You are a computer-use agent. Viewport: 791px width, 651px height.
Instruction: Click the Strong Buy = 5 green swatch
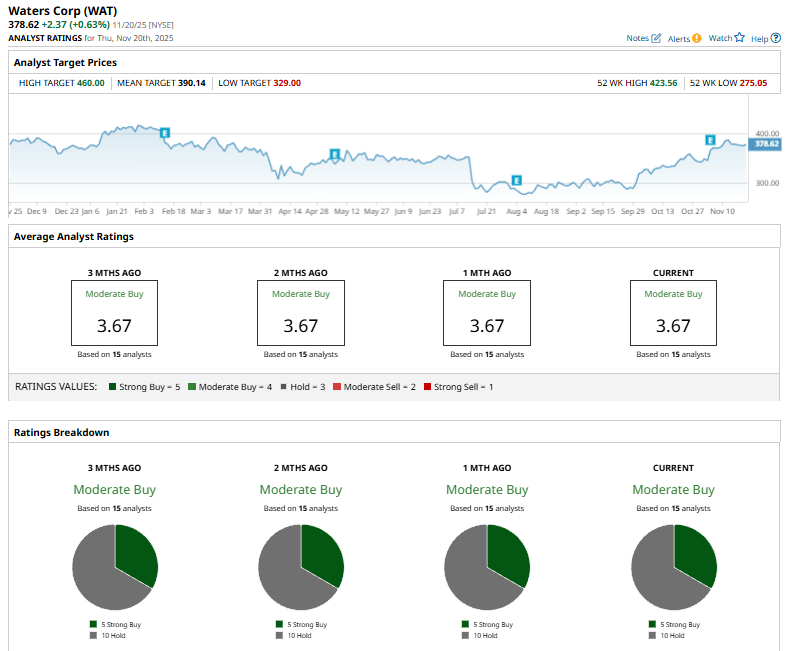(x=114, y=386)
